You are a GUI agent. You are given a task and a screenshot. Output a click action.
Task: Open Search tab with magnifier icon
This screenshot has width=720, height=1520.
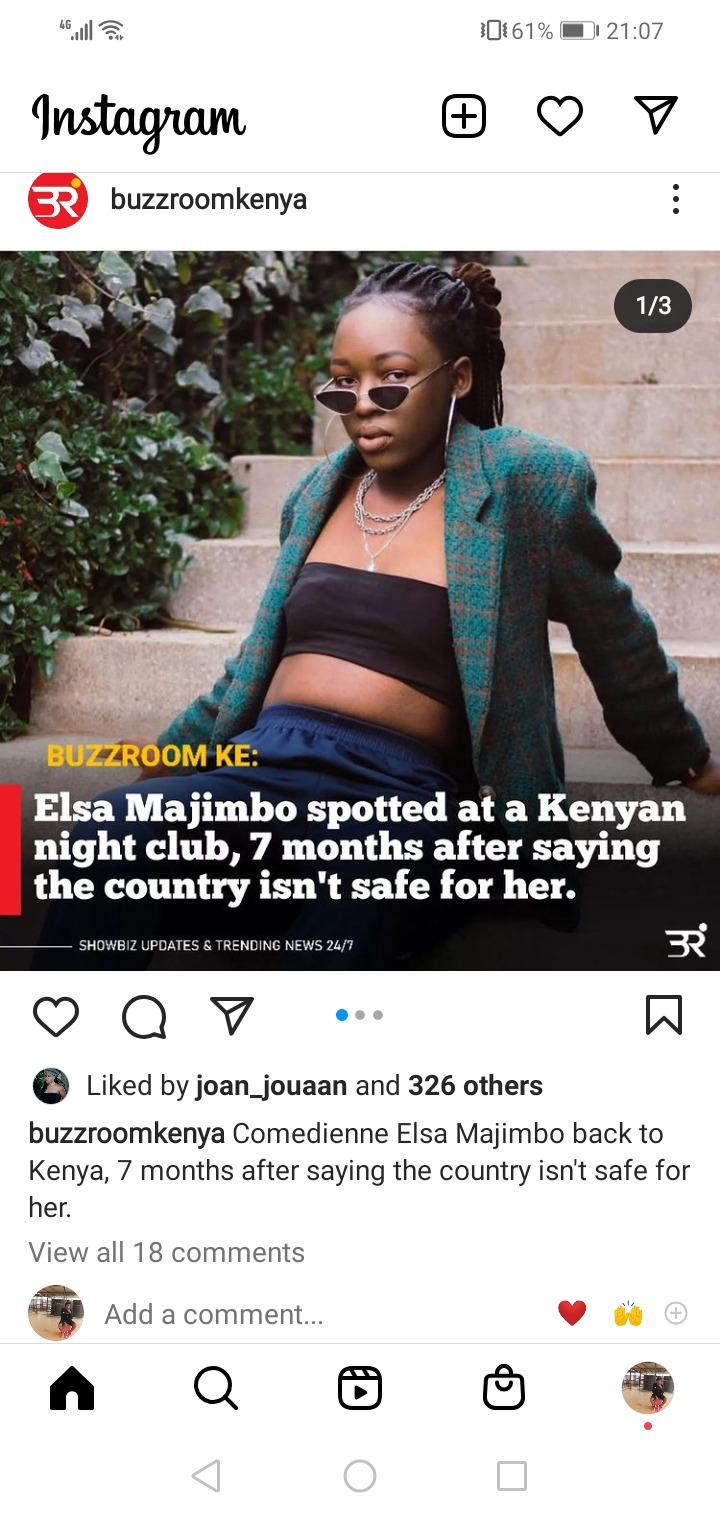tap(216, 1388)
